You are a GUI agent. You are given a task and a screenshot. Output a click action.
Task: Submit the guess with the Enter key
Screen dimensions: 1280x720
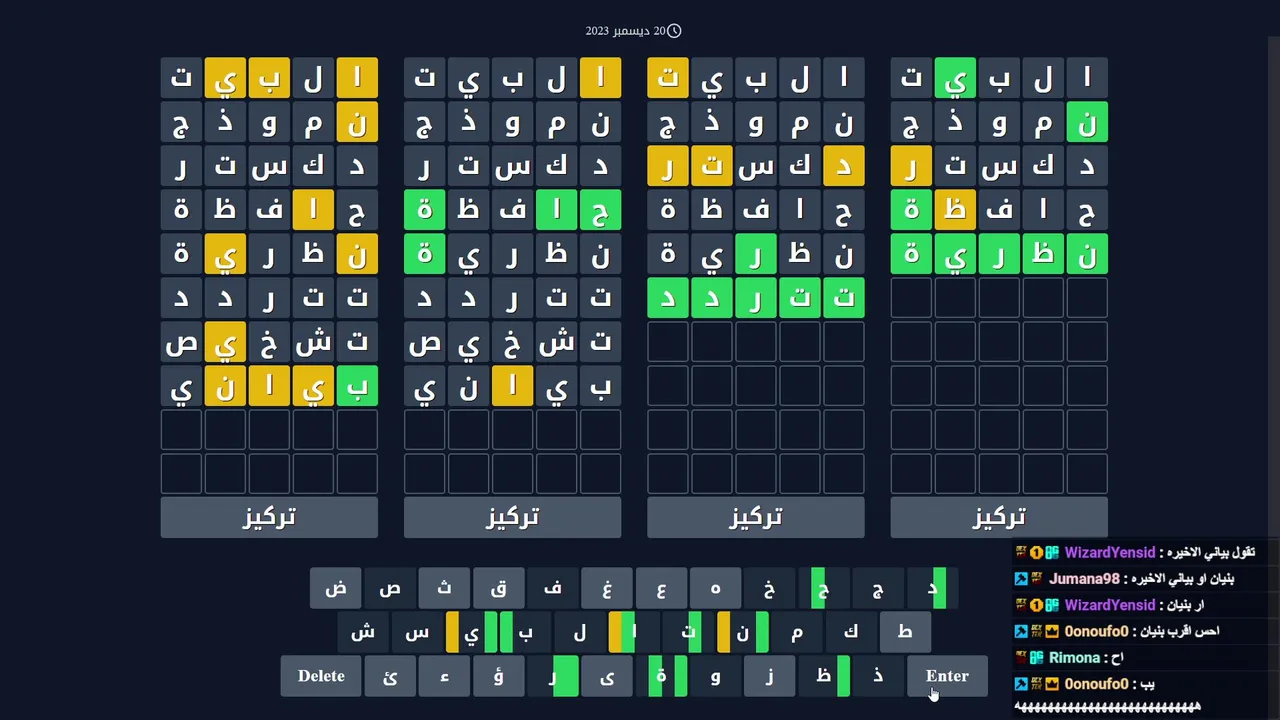click(x=947, y=676)
